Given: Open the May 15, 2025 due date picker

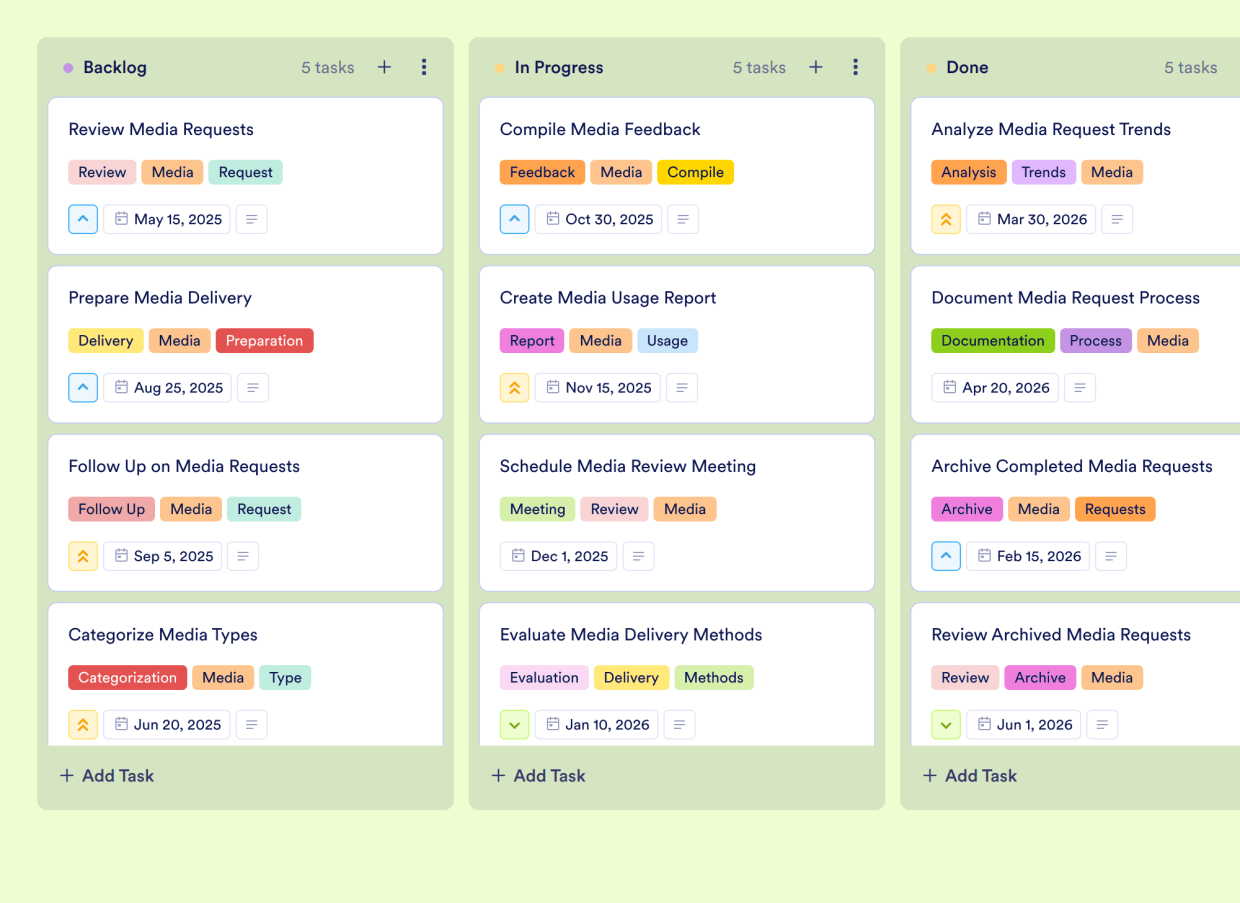Looking at the screenshot, I should pyautogui.click(x=167, y=219).
